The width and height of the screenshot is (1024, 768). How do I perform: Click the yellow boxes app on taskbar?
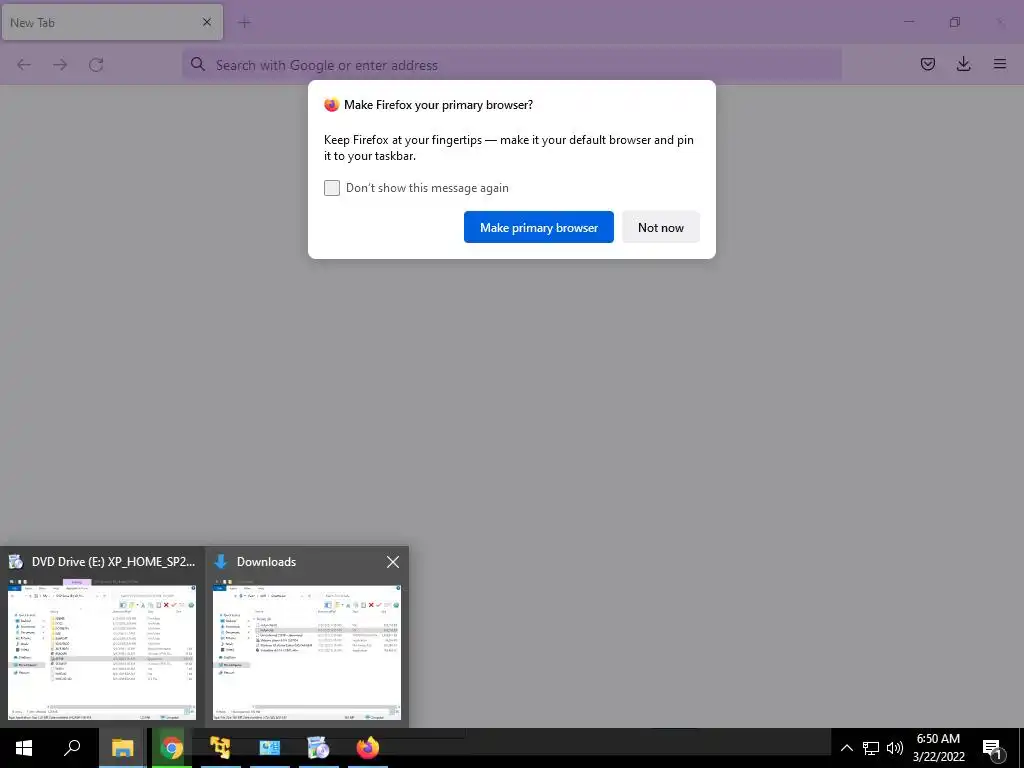pyautogui.click(x=221, y=748)
